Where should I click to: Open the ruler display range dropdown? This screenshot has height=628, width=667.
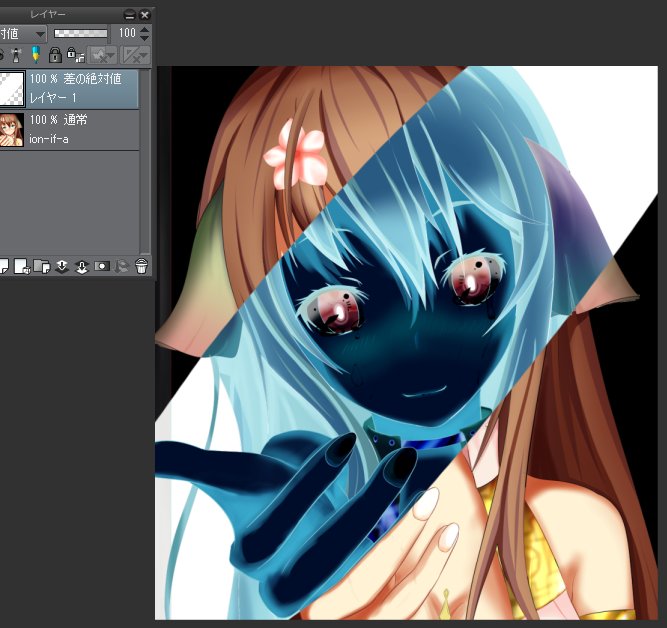click(136, 55)
